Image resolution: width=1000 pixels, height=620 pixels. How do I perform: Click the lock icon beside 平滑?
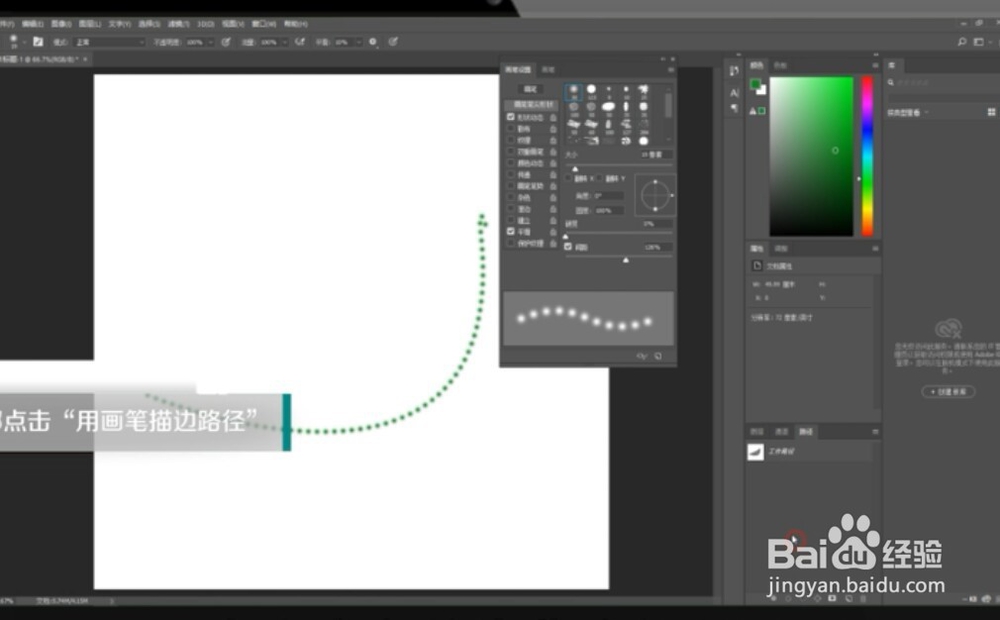tap(553, 232)
